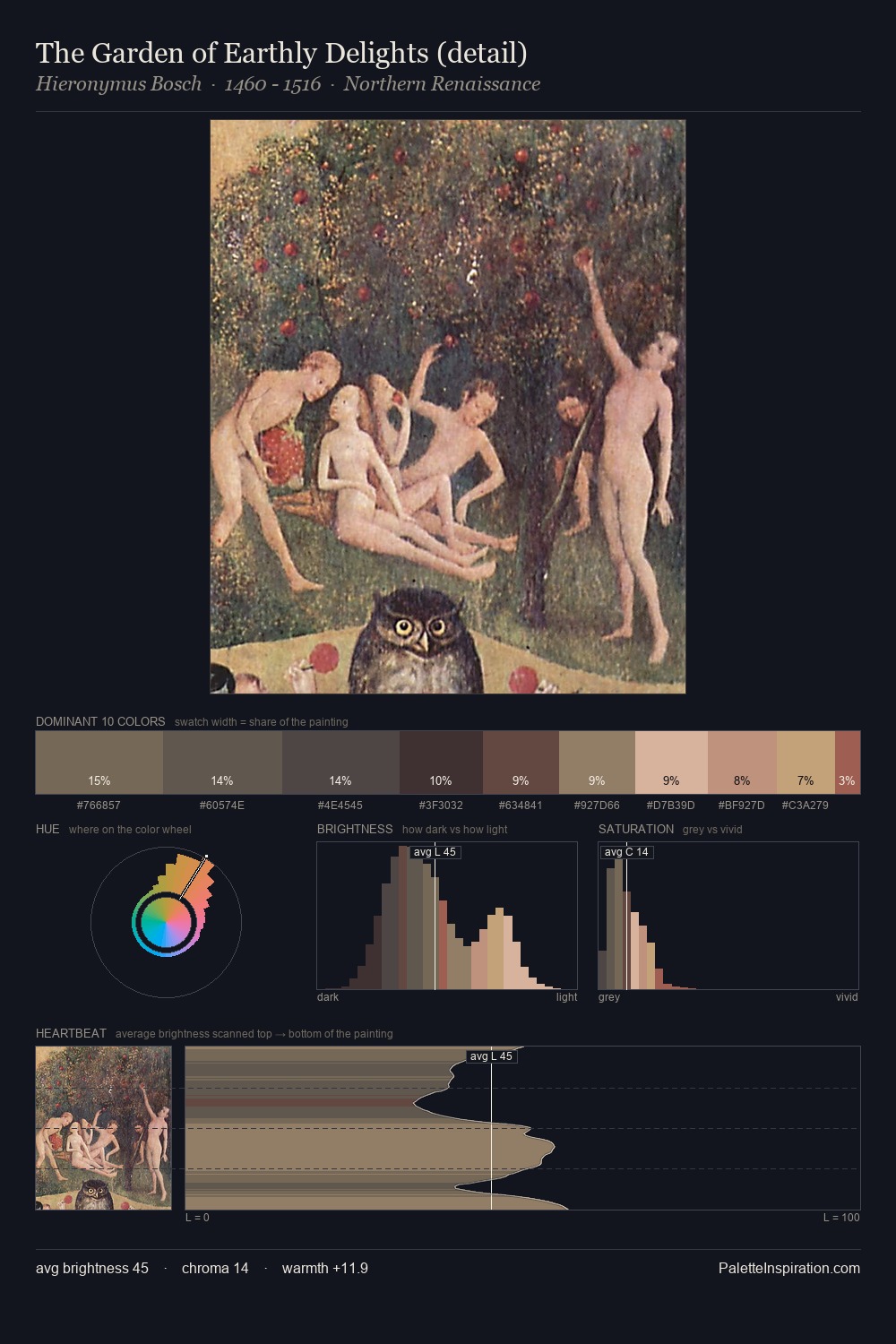Click the main Bosch painting image

(448, 407)
